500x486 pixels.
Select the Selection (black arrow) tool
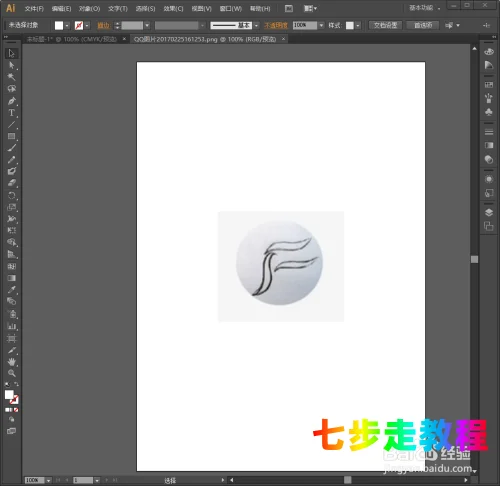(11, 53)
